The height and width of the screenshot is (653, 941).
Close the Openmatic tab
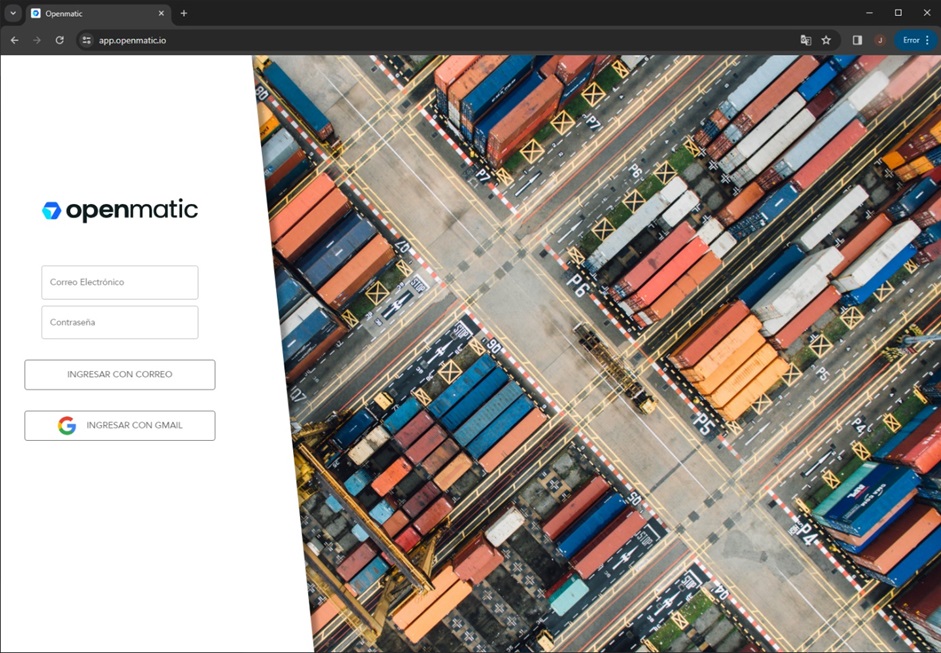coord(161,13)
